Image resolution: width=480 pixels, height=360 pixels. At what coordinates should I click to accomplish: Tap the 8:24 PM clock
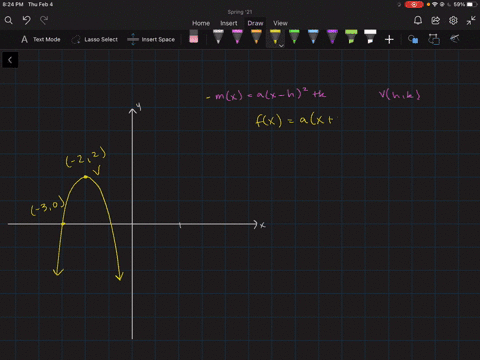coord(13,4)
